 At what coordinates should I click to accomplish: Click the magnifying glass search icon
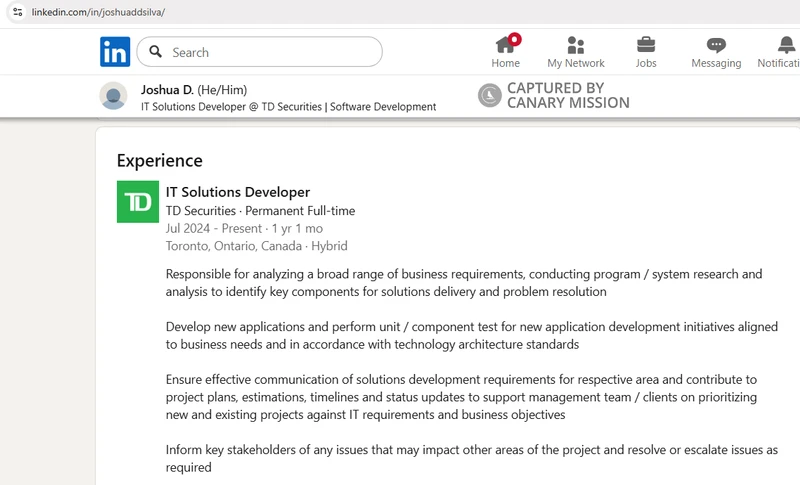coord(155,52)
